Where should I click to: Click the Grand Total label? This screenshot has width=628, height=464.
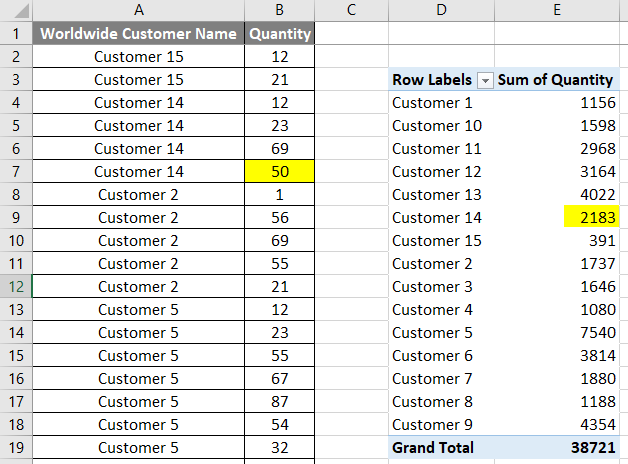tap(433, 448)
